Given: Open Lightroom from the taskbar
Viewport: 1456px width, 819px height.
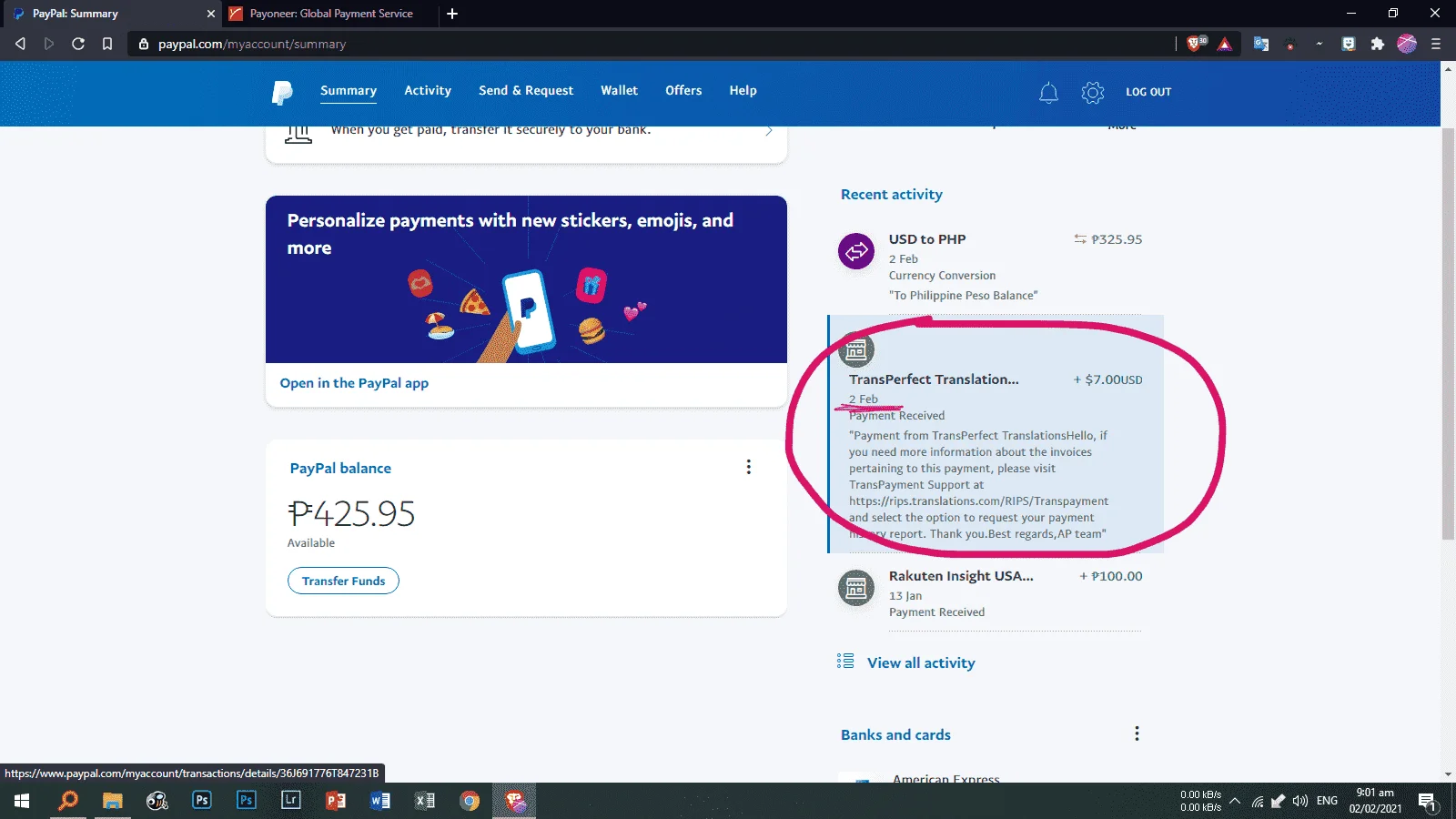Looking at the screenshot, I should (x=291, y=801).
